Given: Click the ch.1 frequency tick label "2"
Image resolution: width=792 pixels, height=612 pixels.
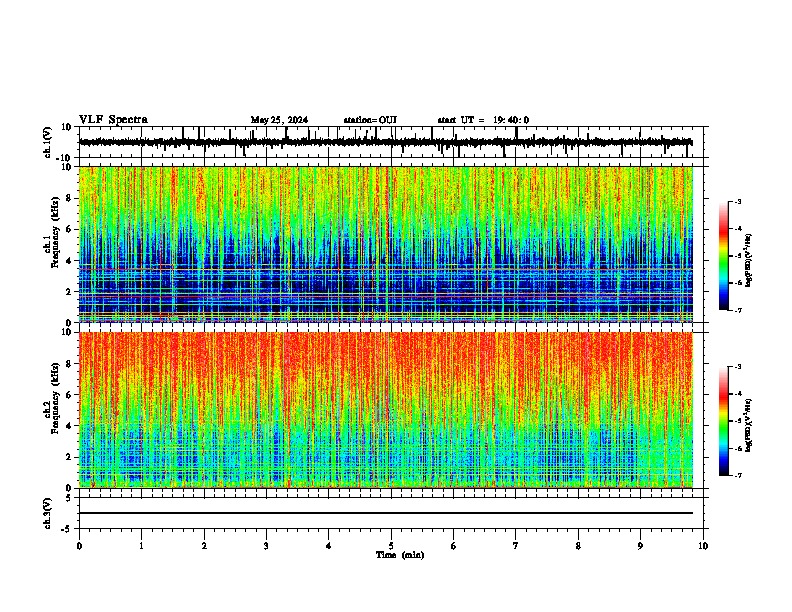Looking at the screenshot, I should [69, 292].
